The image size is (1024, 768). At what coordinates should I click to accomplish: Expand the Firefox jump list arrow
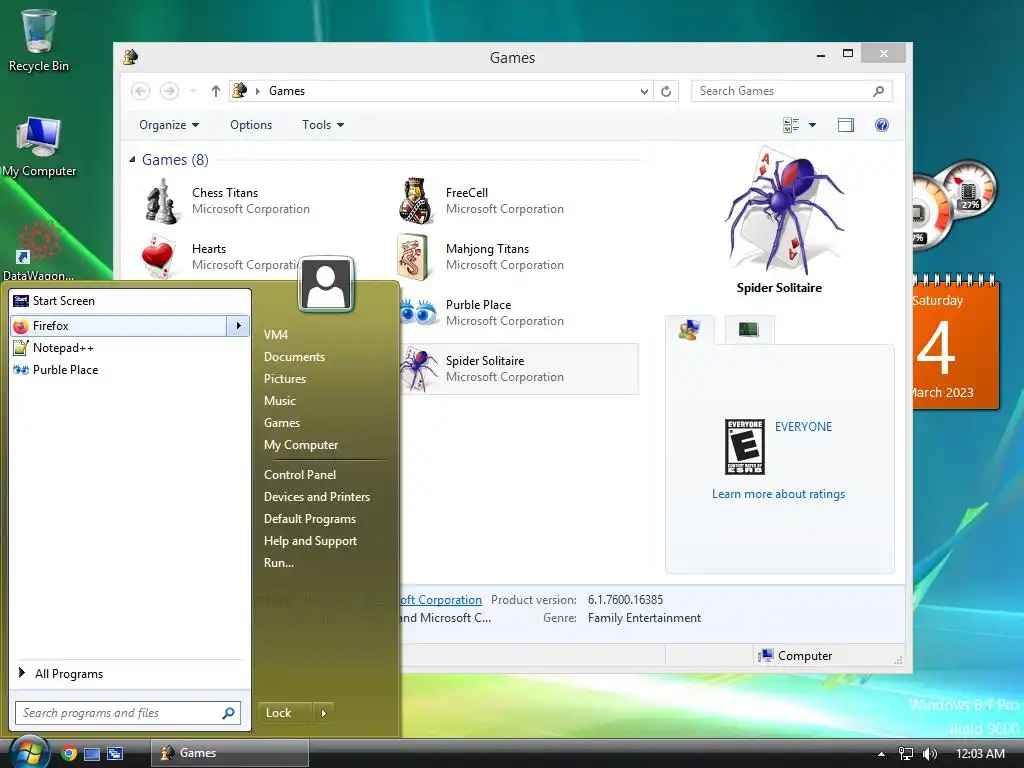[238, 325]
